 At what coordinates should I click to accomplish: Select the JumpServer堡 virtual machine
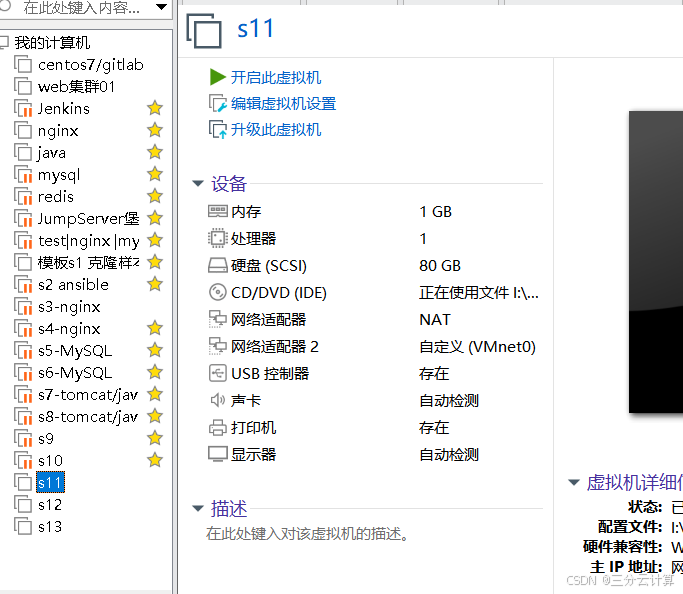[x=88, y=218]
